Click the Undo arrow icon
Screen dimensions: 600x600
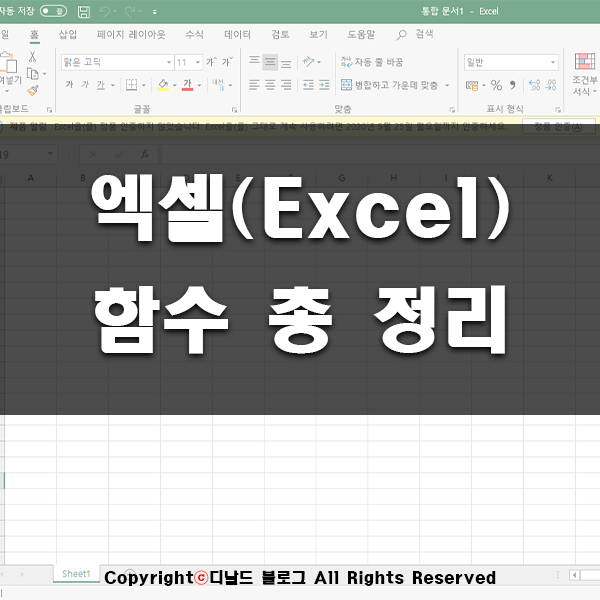point(104,12)
